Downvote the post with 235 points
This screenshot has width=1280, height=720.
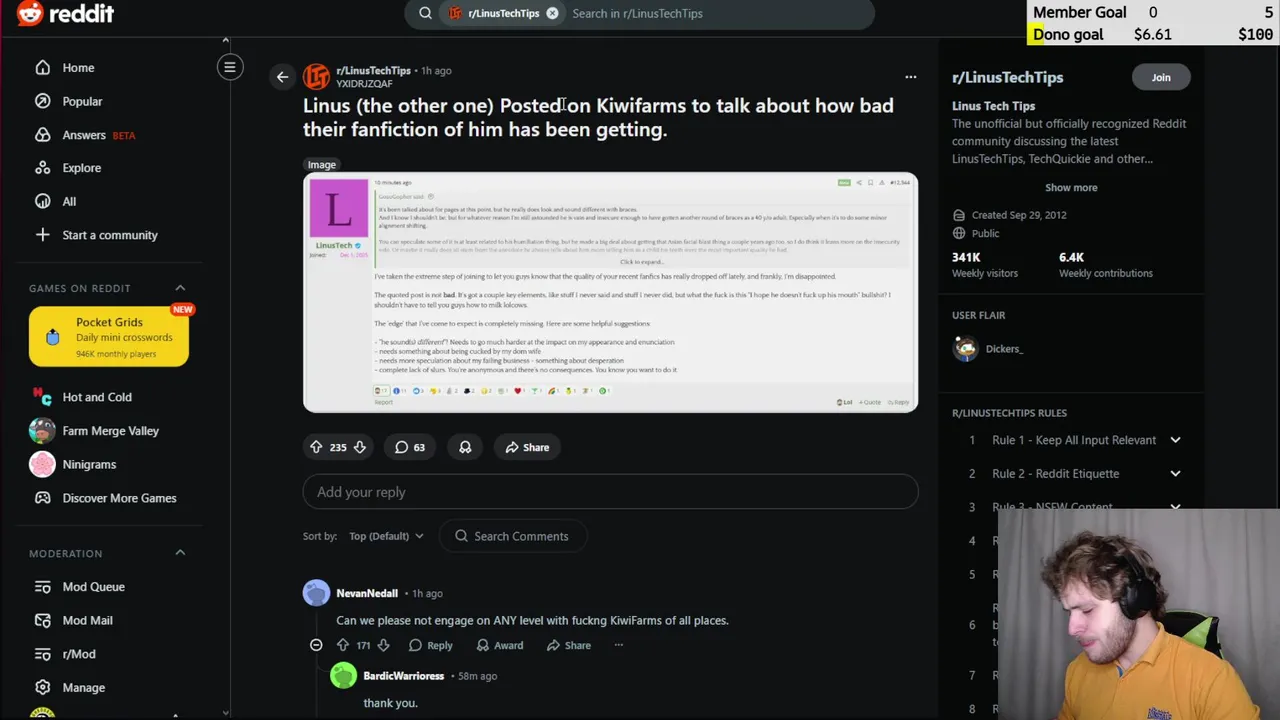coord(360,447)
